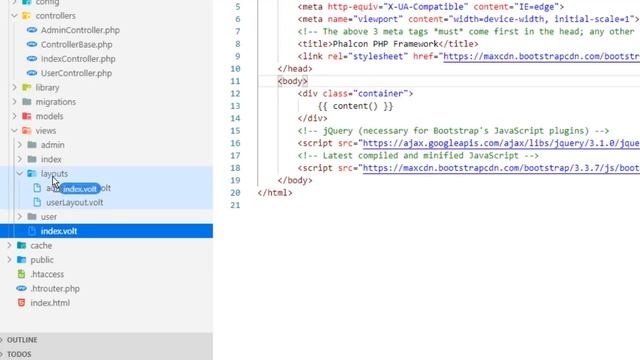Click the cache folder icon
The height and width of the screenshot is (360, 640).
coord(22,245)
